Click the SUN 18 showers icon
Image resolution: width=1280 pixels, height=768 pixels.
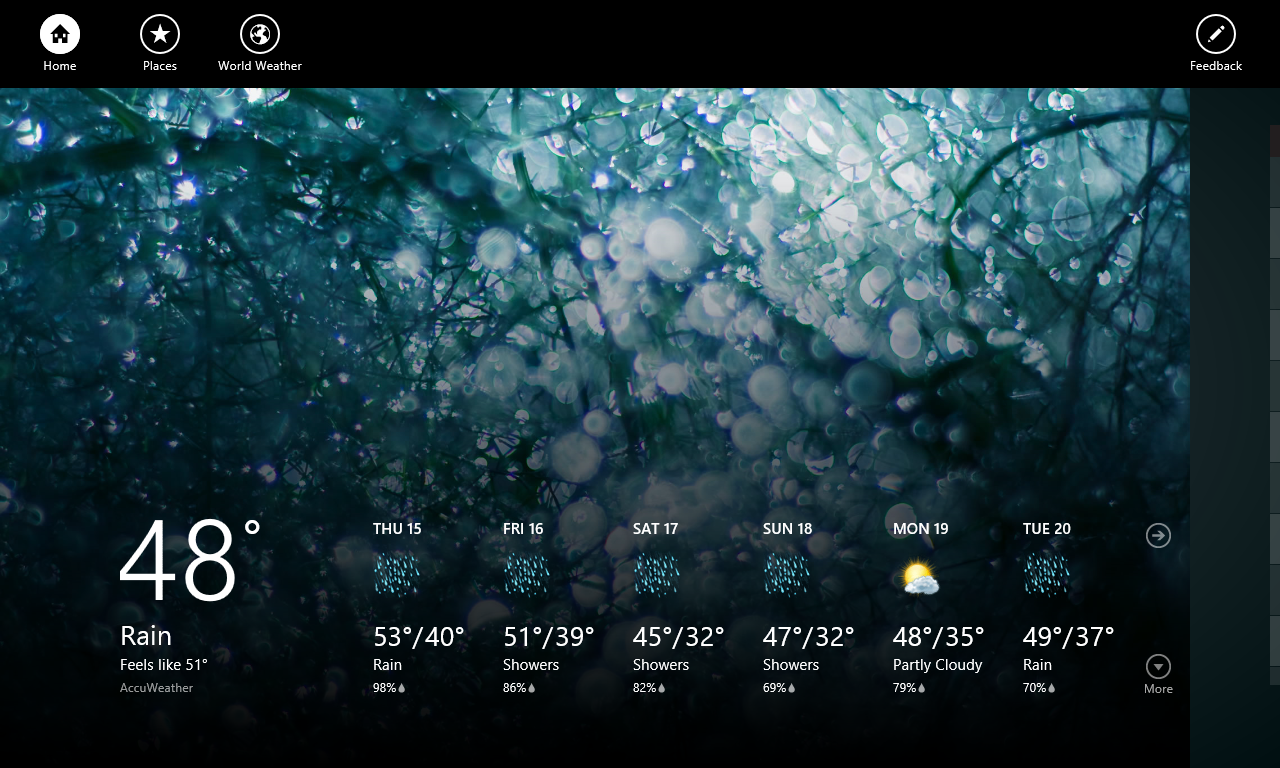787,577
